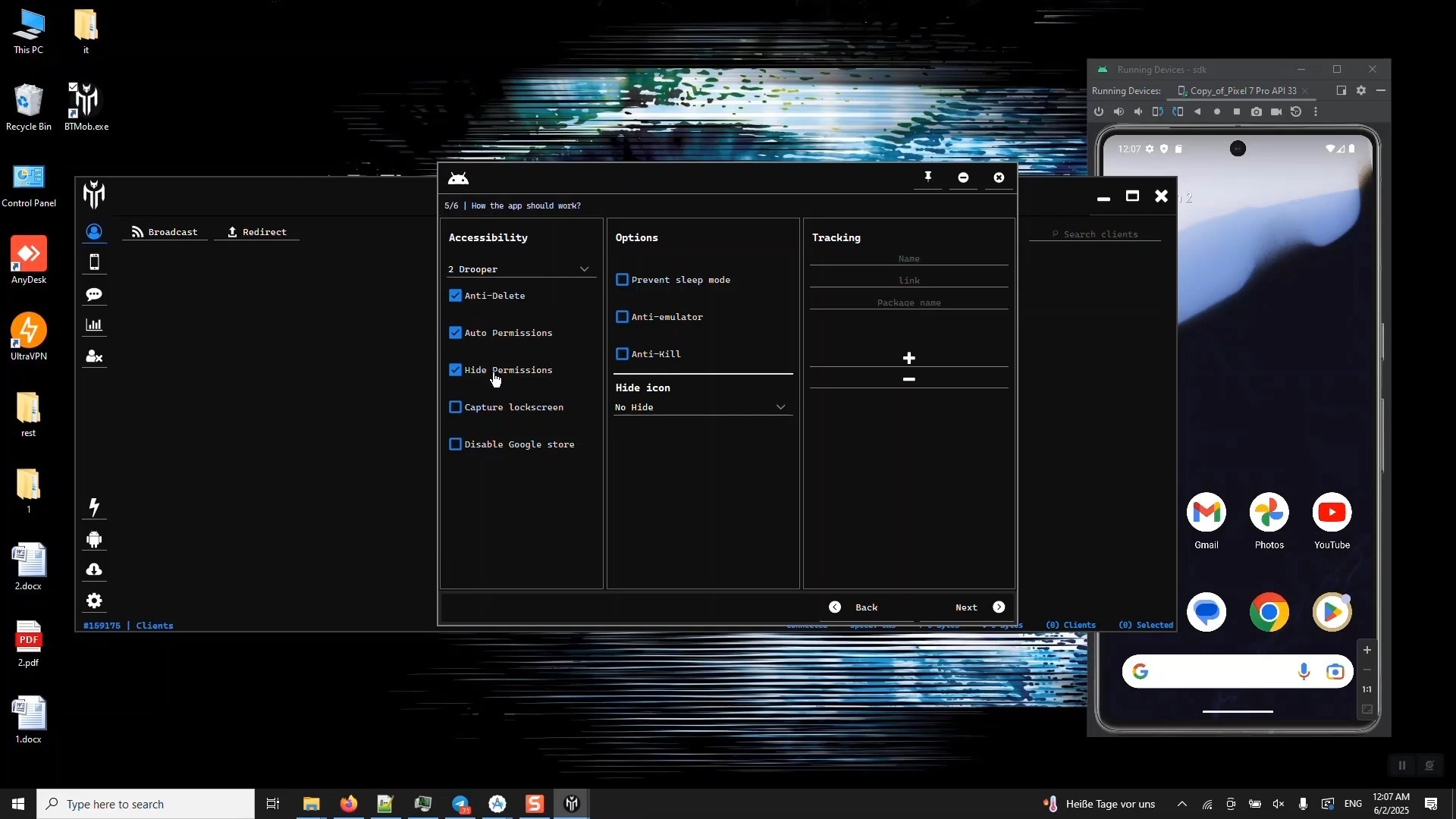The height and width of the screenshot is (819, 1456).
Task: Open Running Devices settings gear
Action: [x=1361, y=90]
